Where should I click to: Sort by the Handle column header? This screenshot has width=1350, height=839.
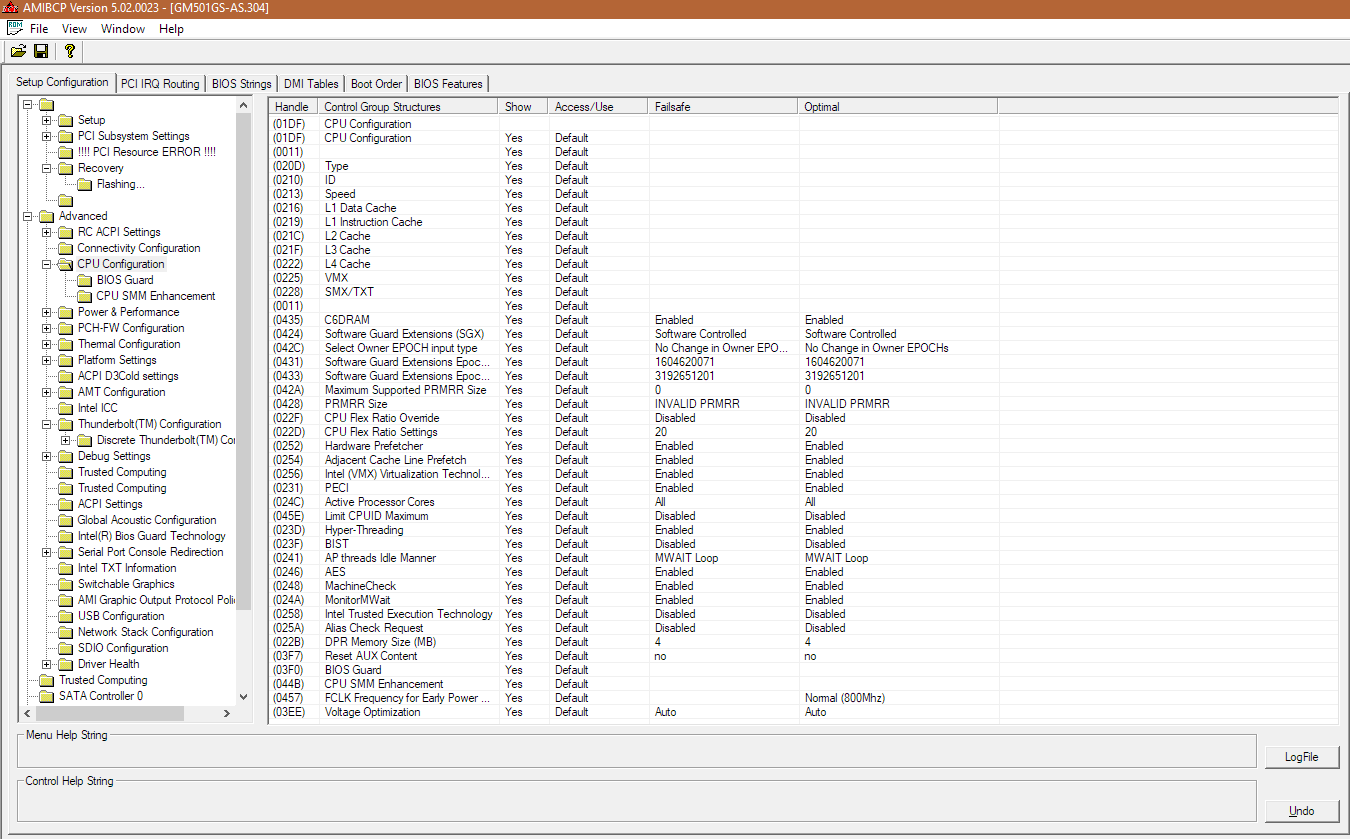coord(293,106)
